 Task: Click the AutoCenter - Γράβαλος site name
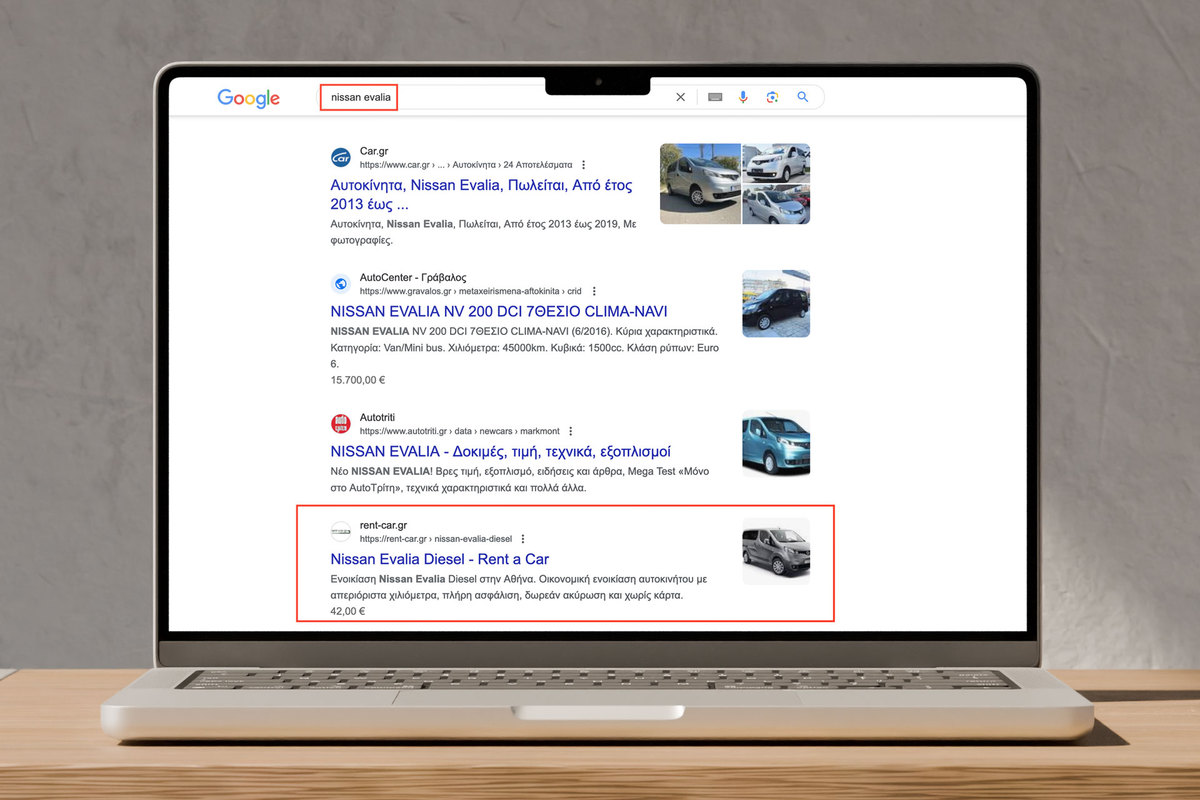coord(413,277)
